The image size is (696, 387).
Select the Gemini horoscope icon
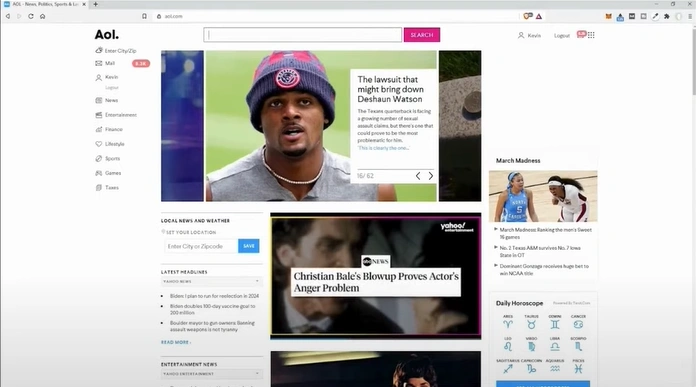click(555, 324)
